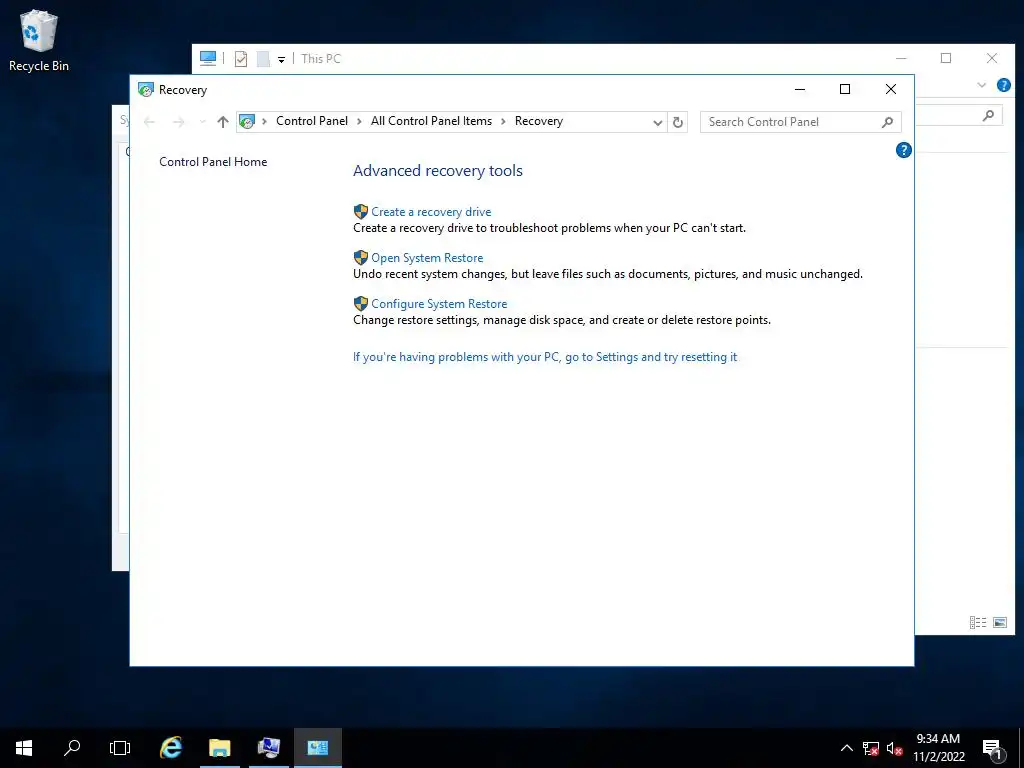Click the shield icon beside Open System Restore
Viewport: 1024px width, 768px height.
[x=360, y=257]
